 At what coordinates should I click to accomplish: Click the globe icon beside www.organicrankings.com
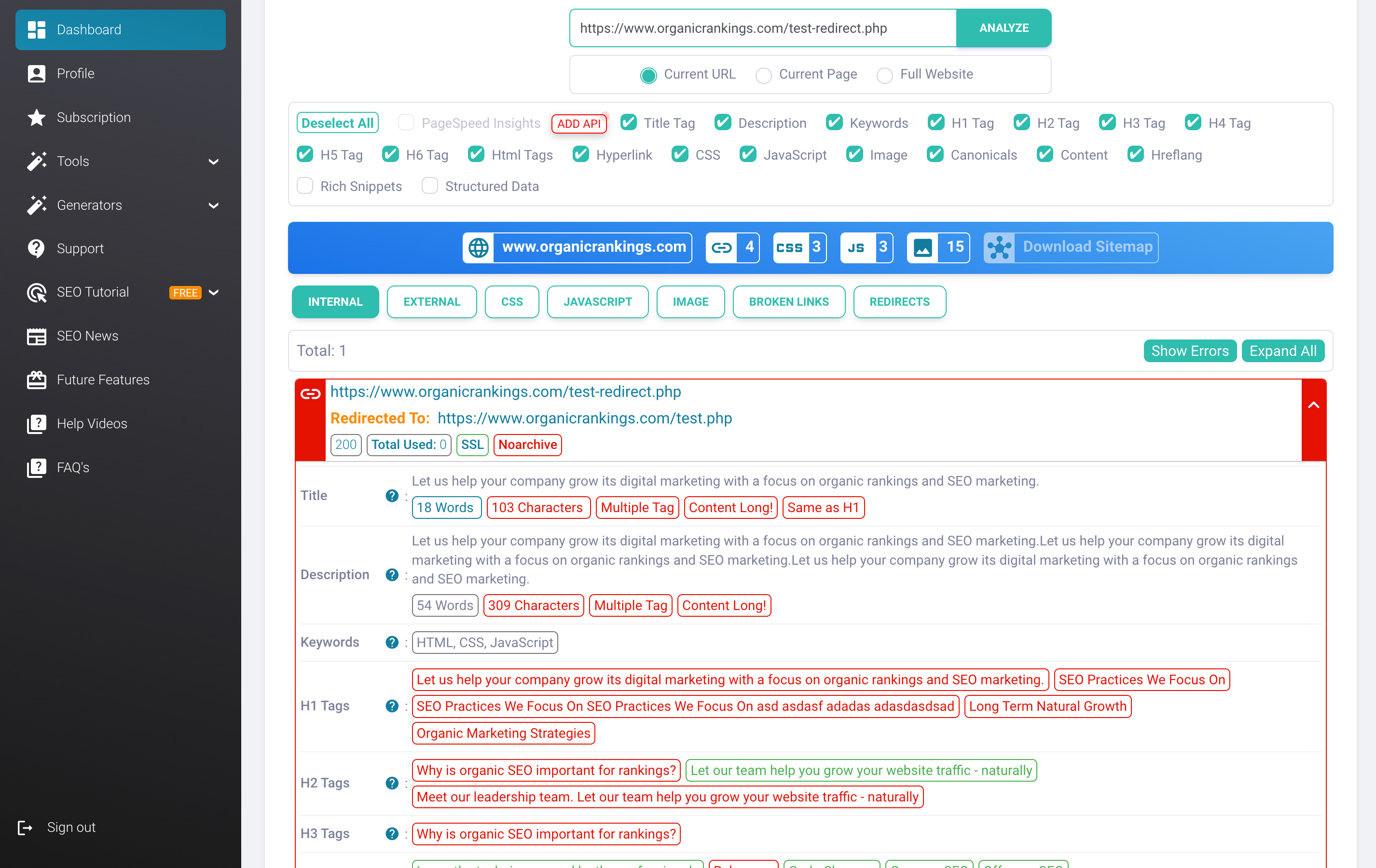[x=478, y=247]
